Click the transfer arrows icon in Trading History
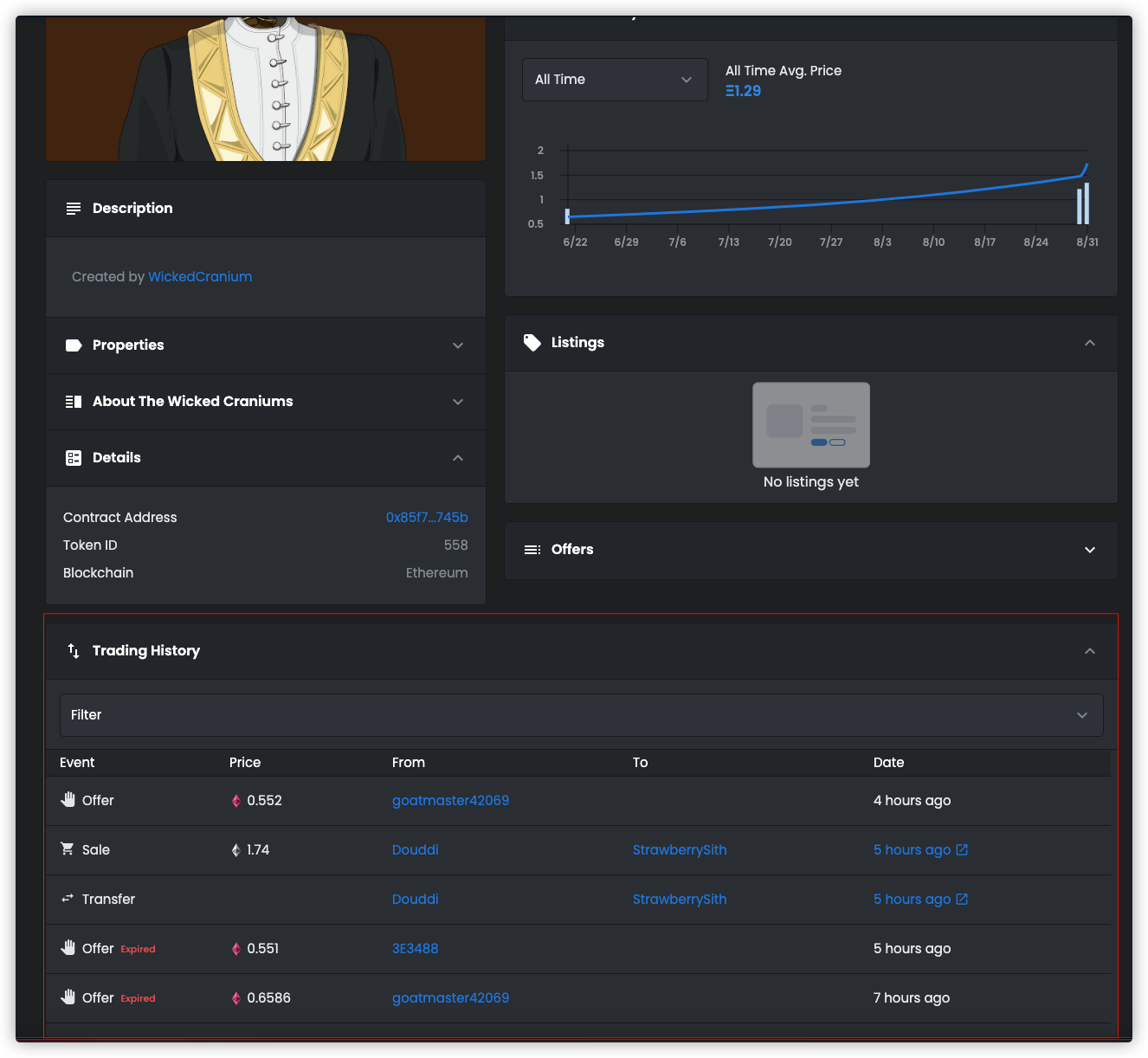The height and width of the screenshot is (1058, 1148). pyautogui.click(x=68, y=899)
